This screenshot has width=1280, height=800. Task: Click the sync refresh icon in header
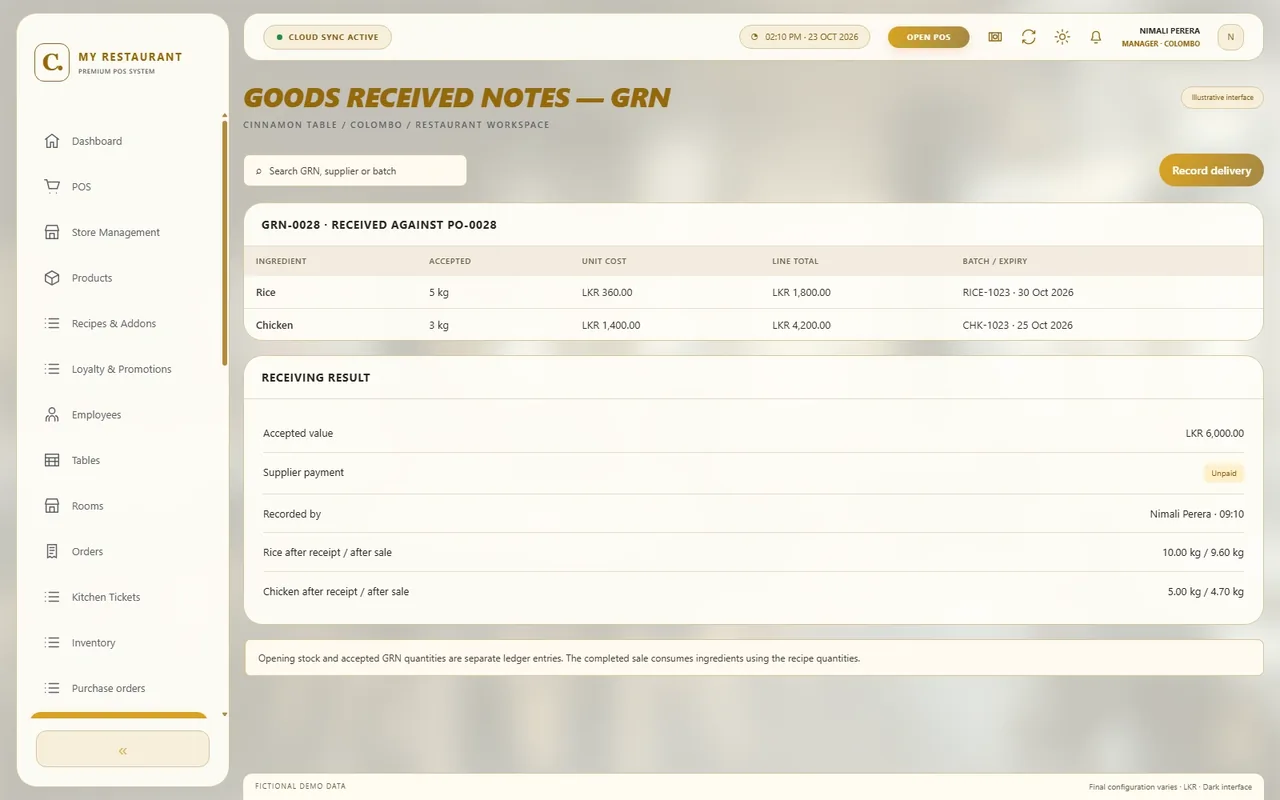click(x=1028, y=37)
